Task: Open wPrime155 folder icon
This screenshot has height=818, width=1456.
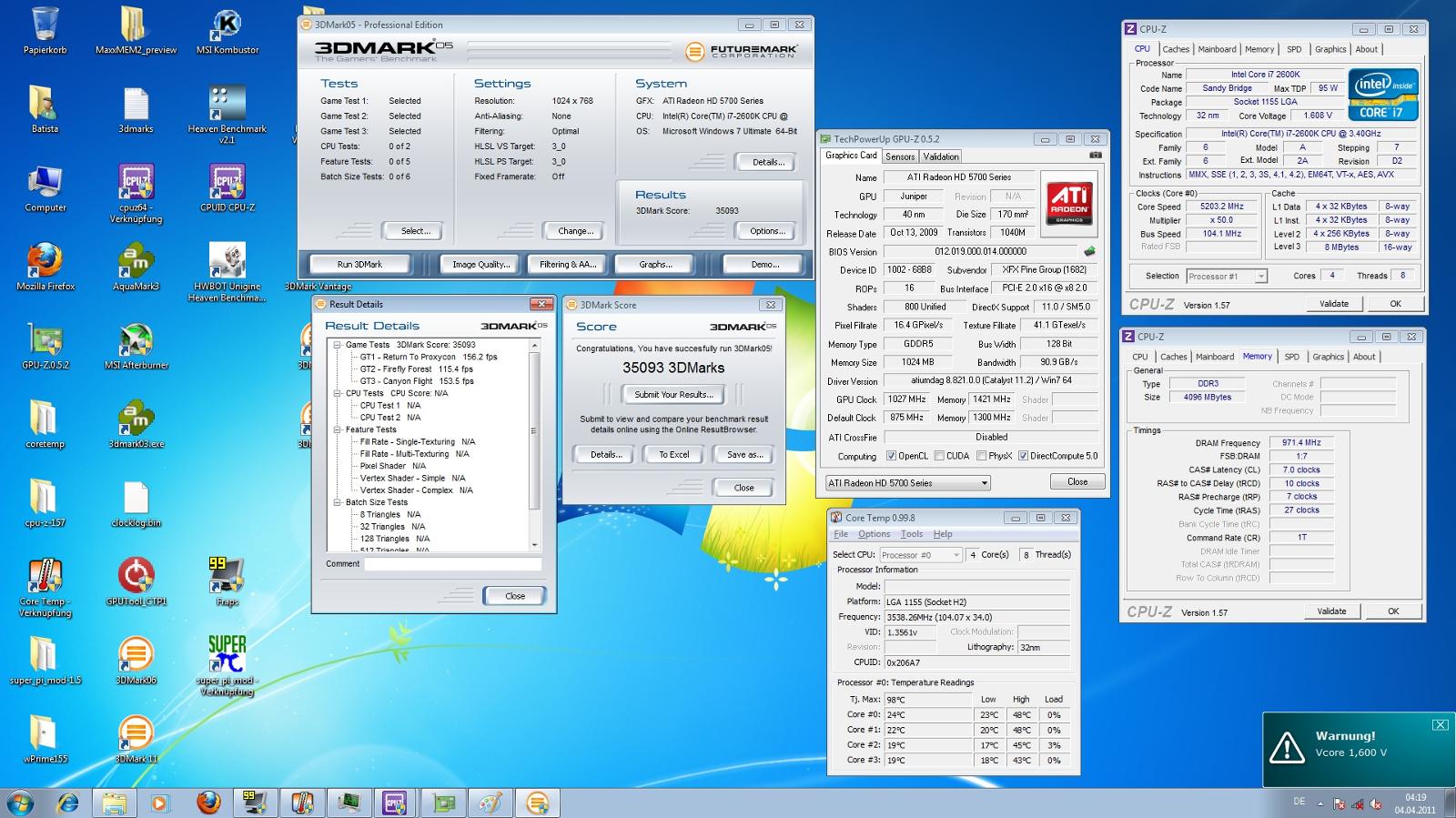Action: 45,740
